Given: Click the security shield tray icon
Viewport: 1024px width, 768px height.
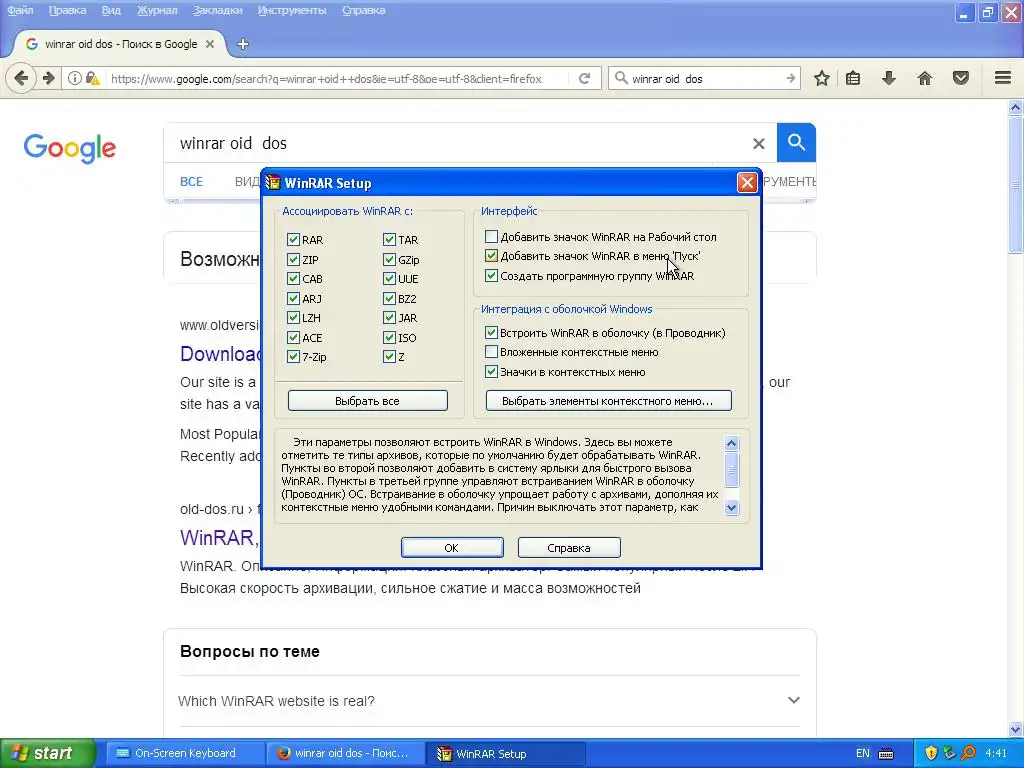Looking at the screenshot, I should 931,754.
